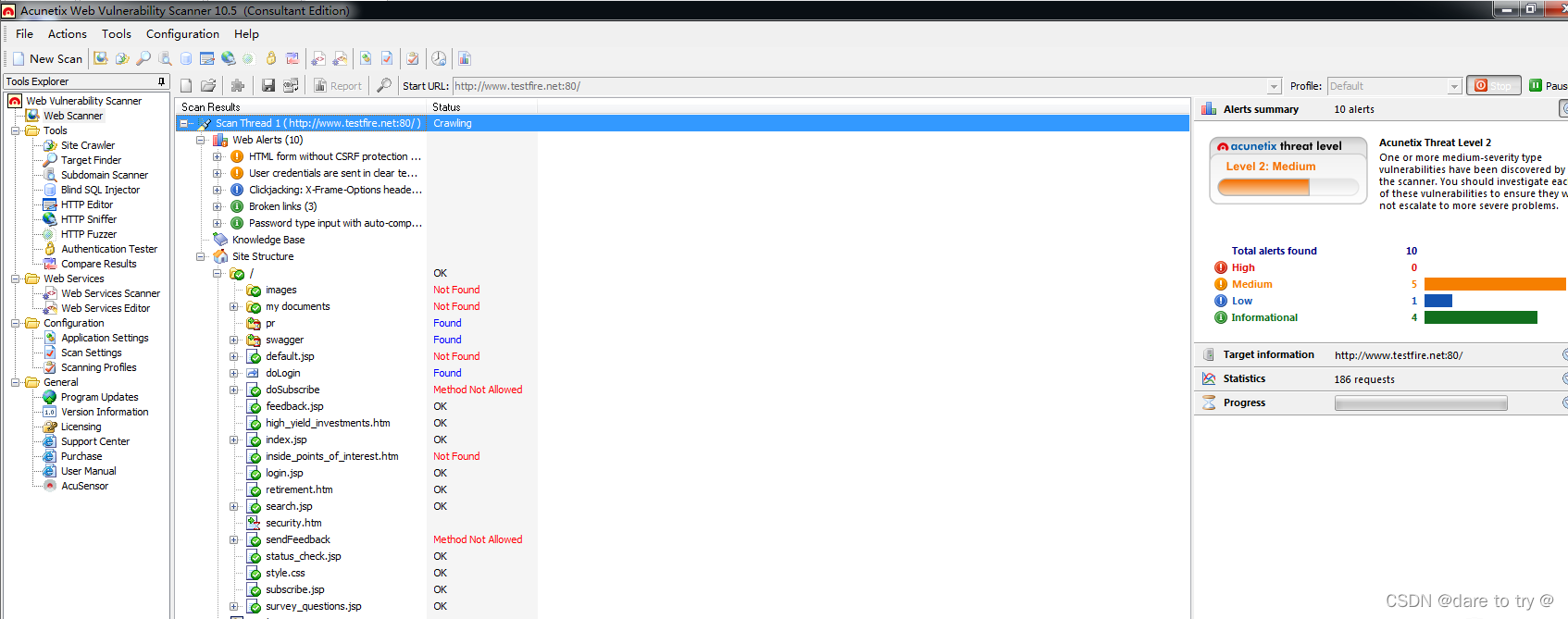Click the Blind SQL Injector cylinder toolbar icon
This screenshot has width=1568, height=619.
click(x=186, y=58)
